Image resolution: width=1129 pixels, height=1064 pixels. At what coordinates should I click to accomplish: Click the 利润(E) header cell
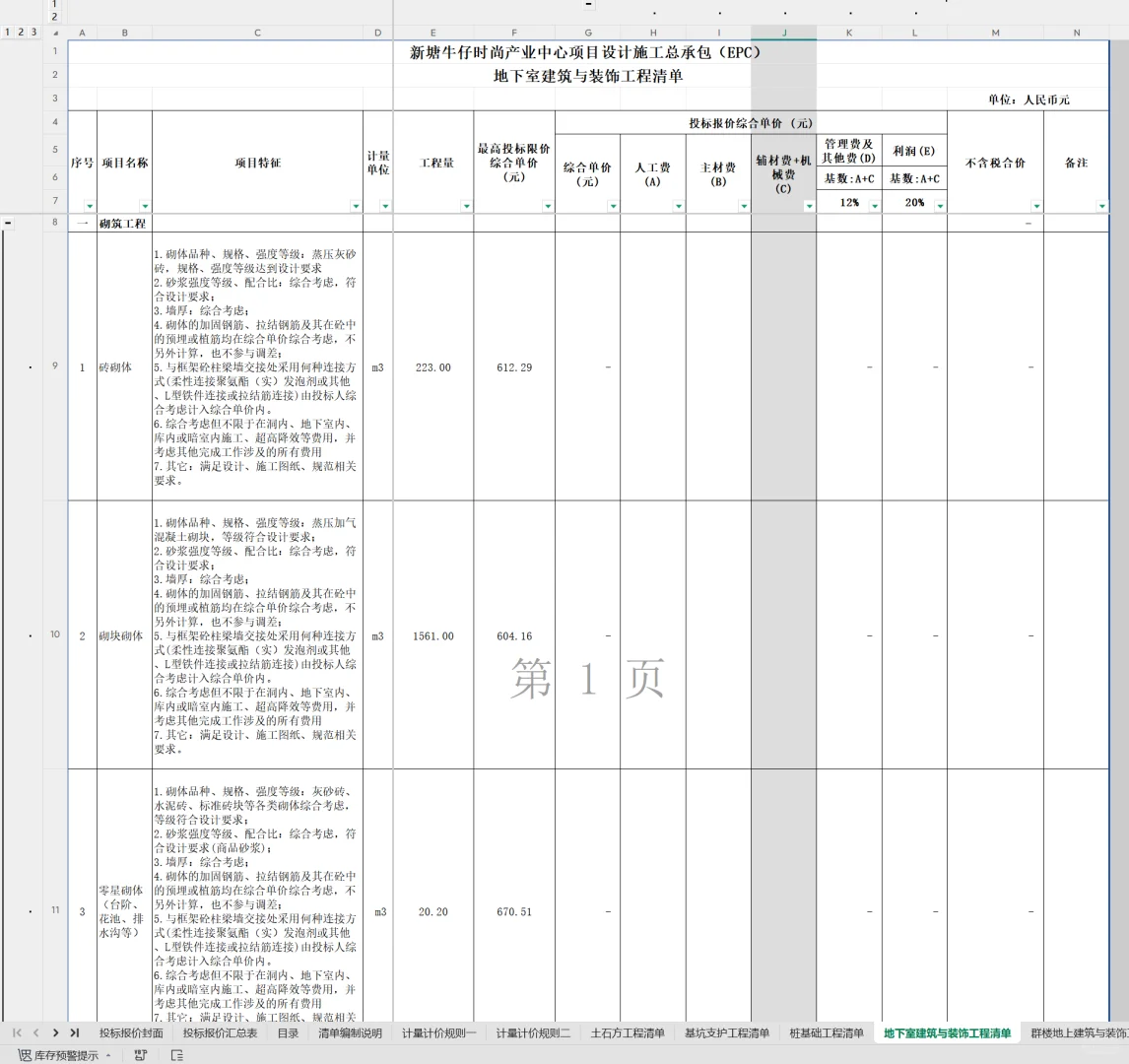(914, 151)
